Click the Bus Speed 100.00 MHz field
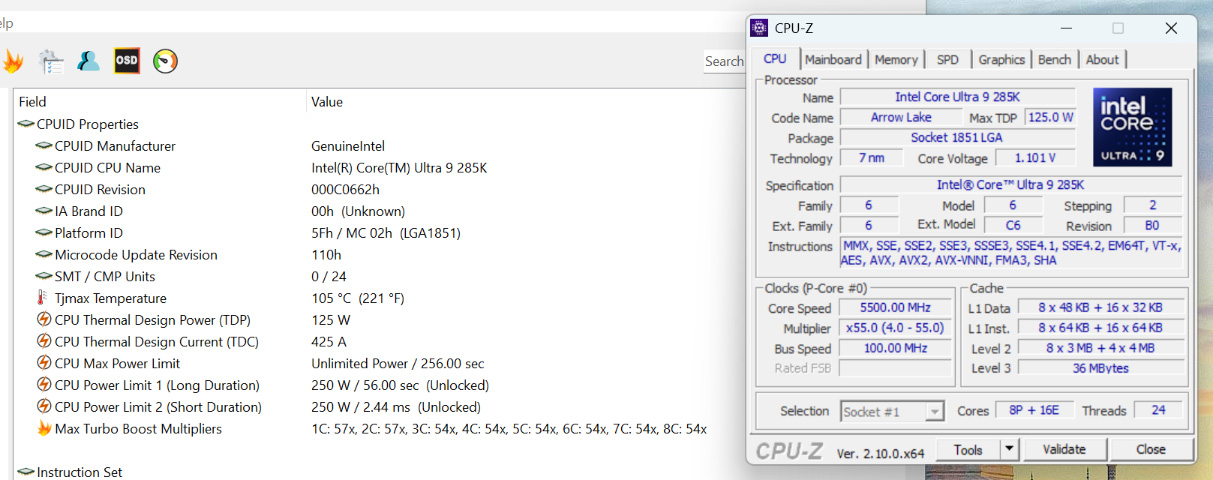 point(893,349)
